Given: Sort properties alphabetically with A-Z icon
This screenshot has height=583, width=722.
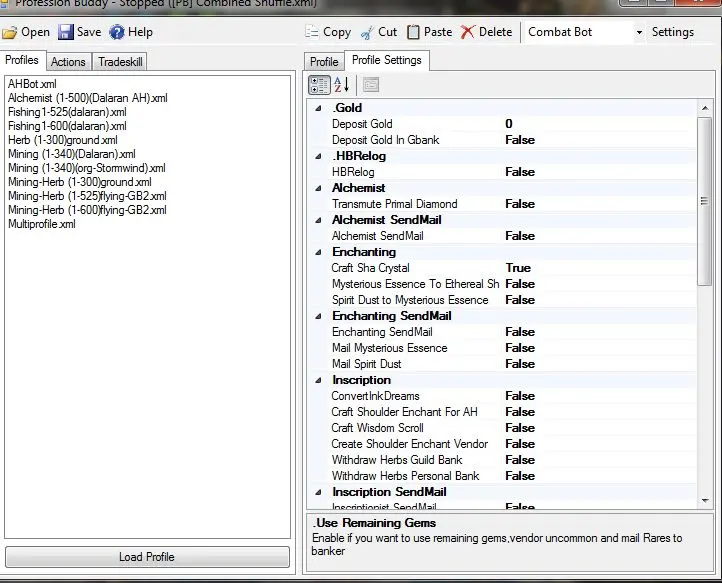Looking at the screenshot, I should [x=341, y=85].
